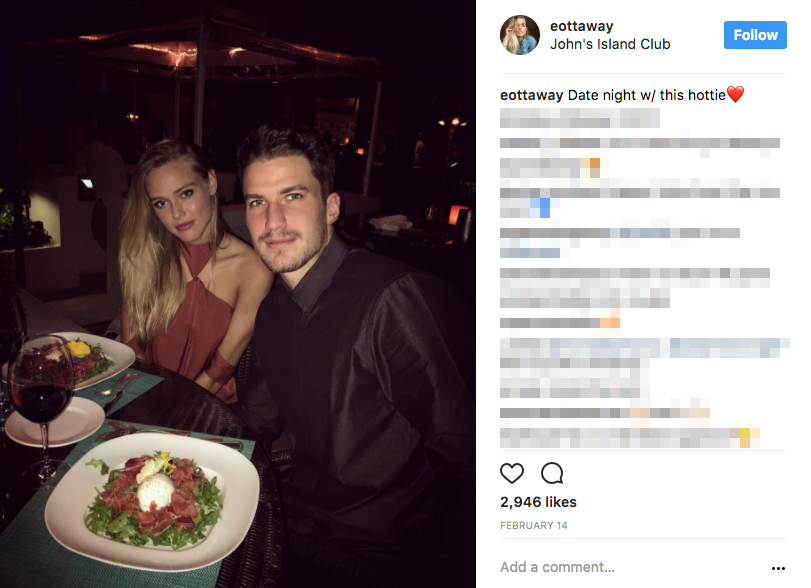Click the caption text Date night w/ this hottie
This screenshot has width=811, height=588.
tap(647, 95)
